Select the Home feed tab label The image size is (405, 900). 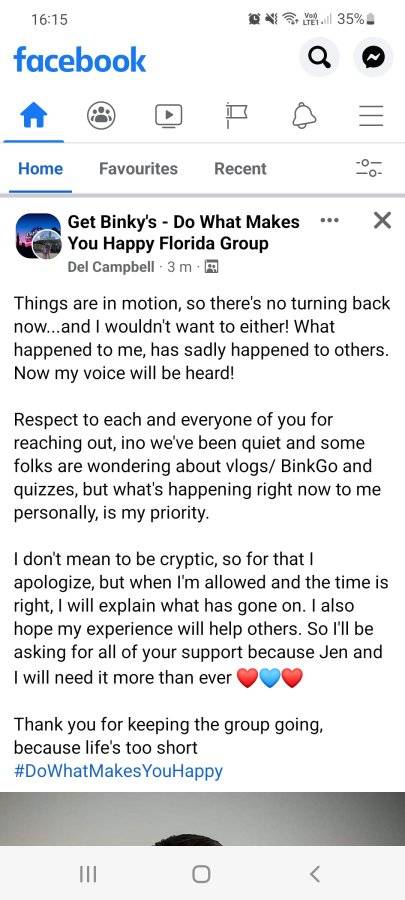(40, 169)
